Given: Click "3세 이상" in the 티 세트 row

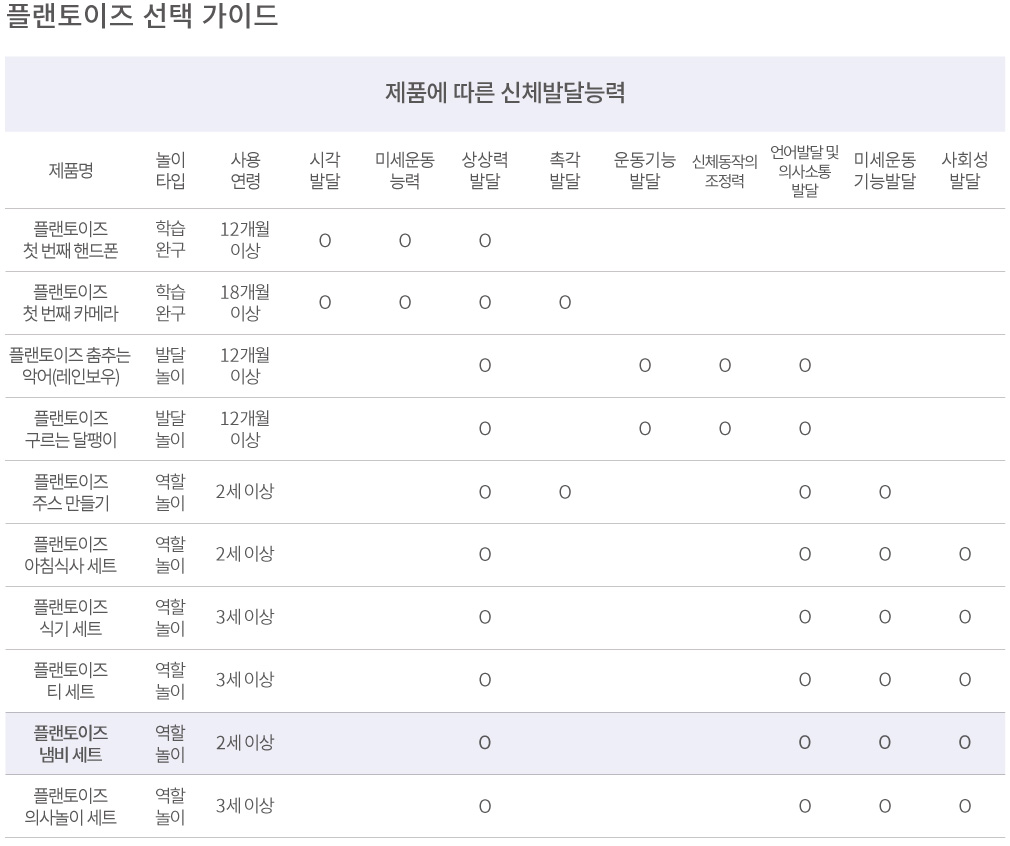Looking at the screenshot, I should pos(245,680).
